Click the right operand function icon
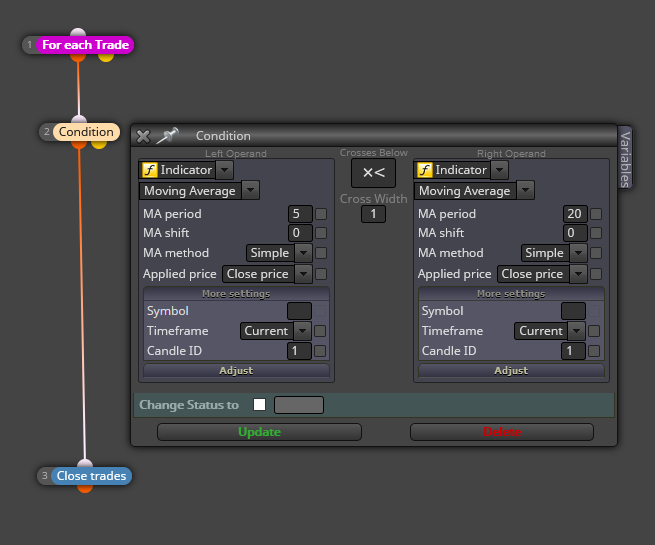Viewport: 655px width, 545px height. tap(424, 170)
